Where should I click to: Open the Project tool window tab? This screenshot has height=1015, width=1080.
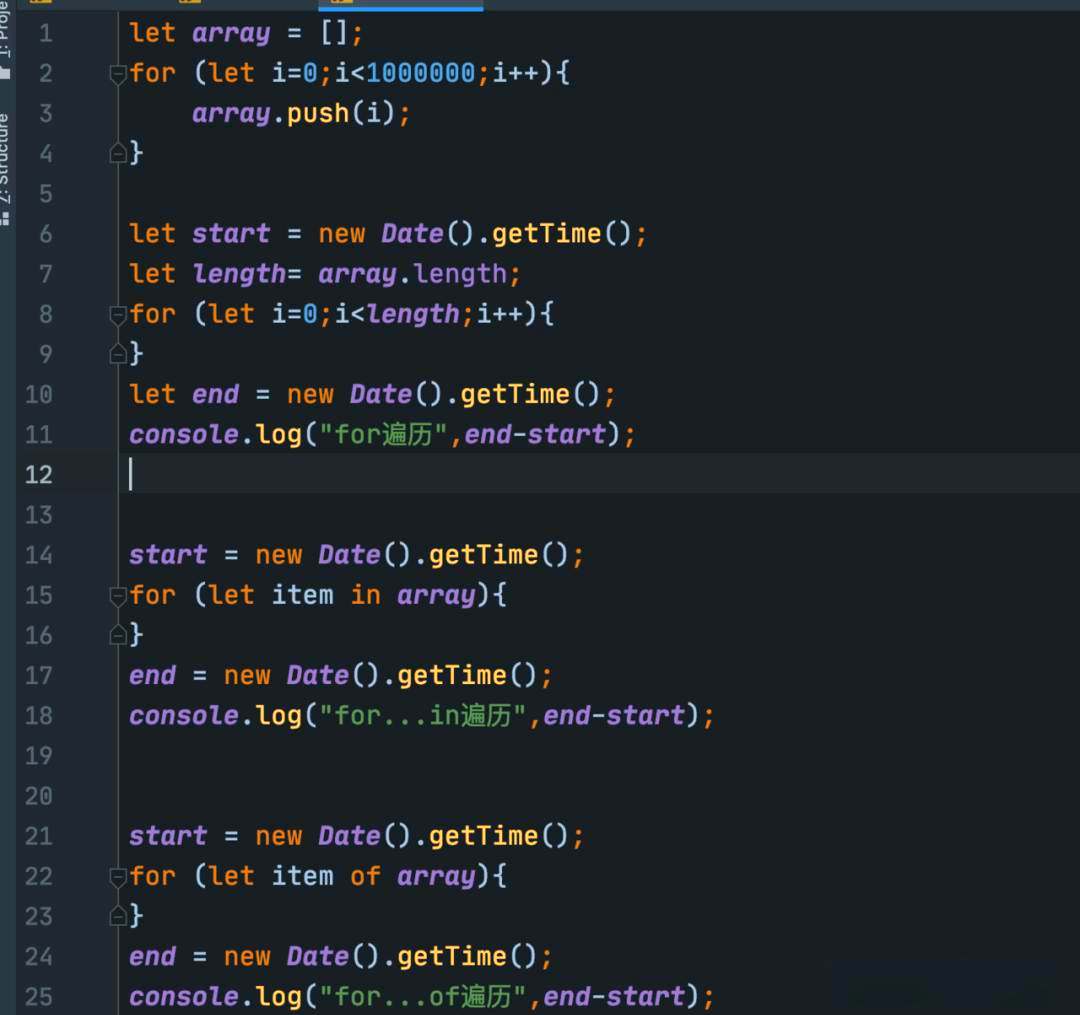pyautogui.click(x=6, y=40)
